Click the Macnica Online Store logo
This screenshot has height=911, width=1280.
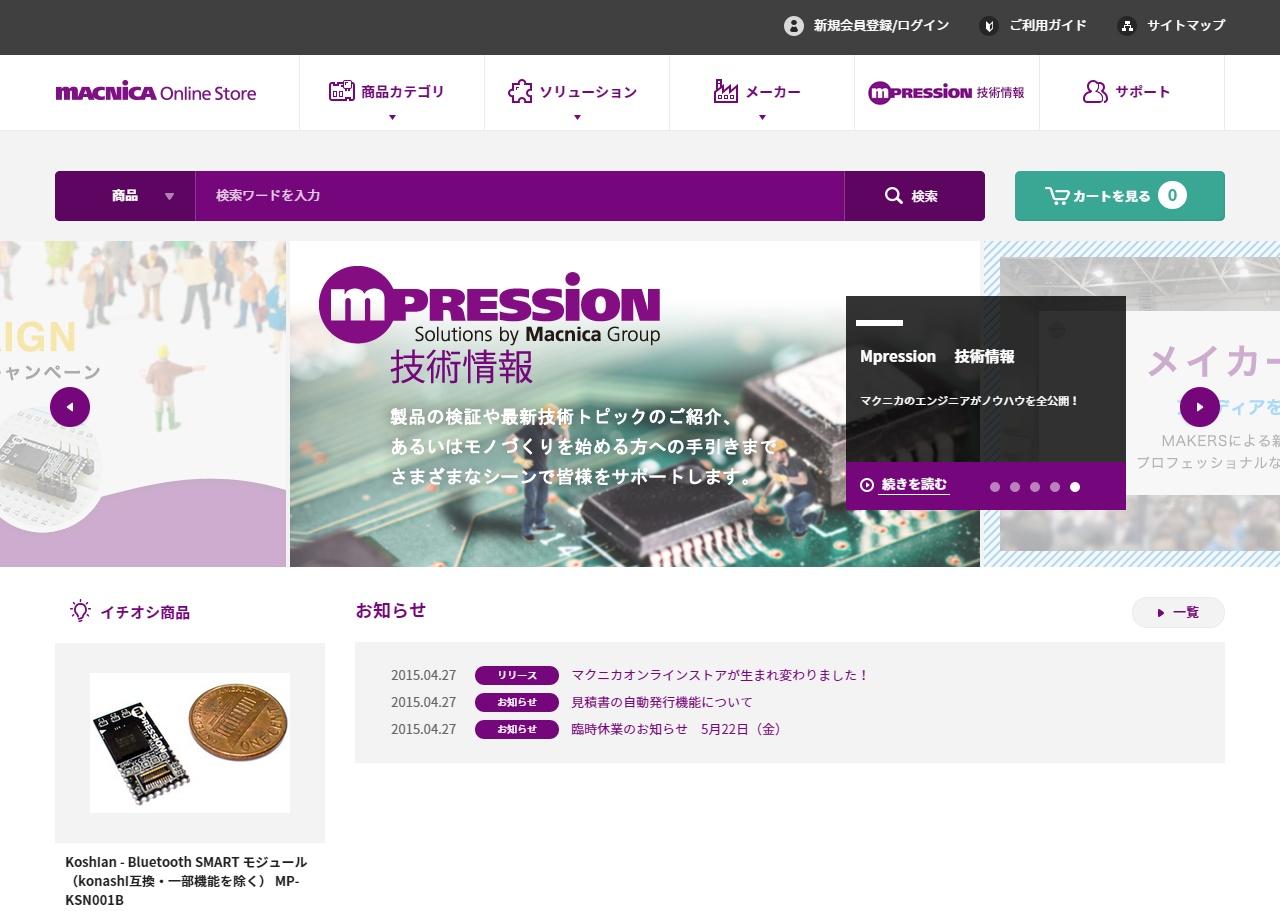click(x=156, y=93)
